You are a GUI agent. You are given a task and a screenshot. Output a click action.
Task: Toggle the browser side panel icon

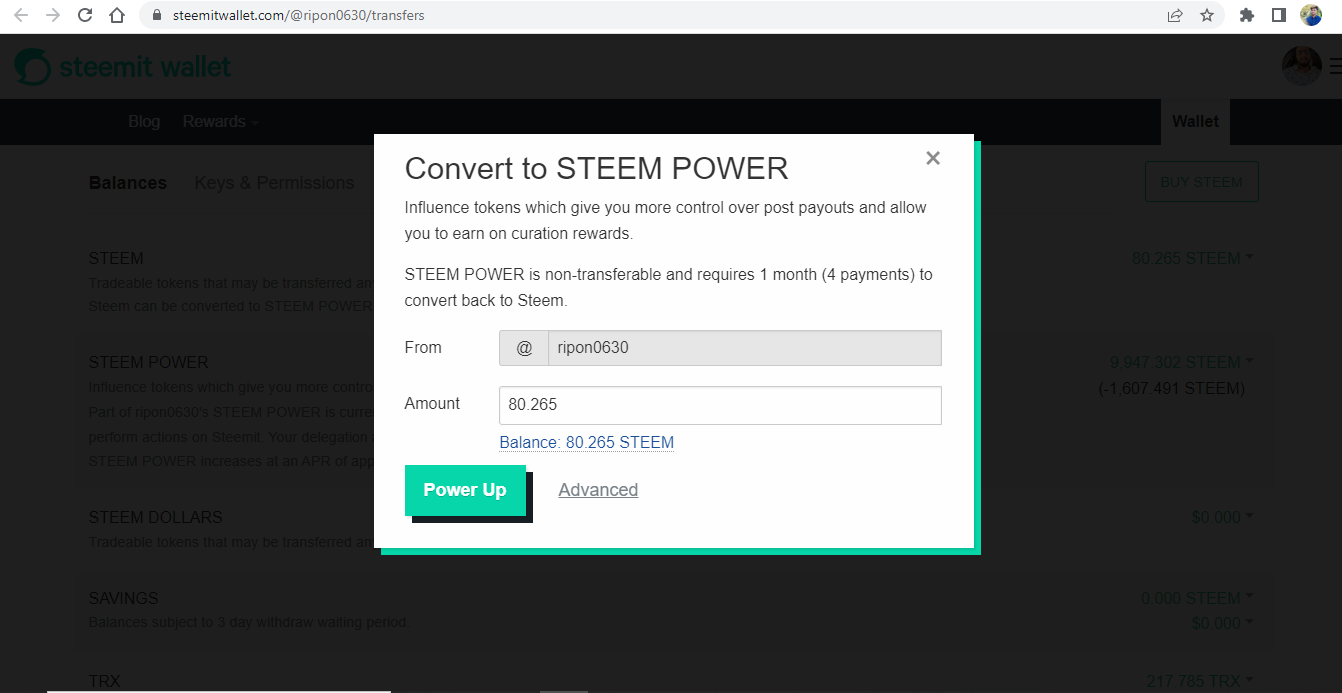pos(1278,15)
